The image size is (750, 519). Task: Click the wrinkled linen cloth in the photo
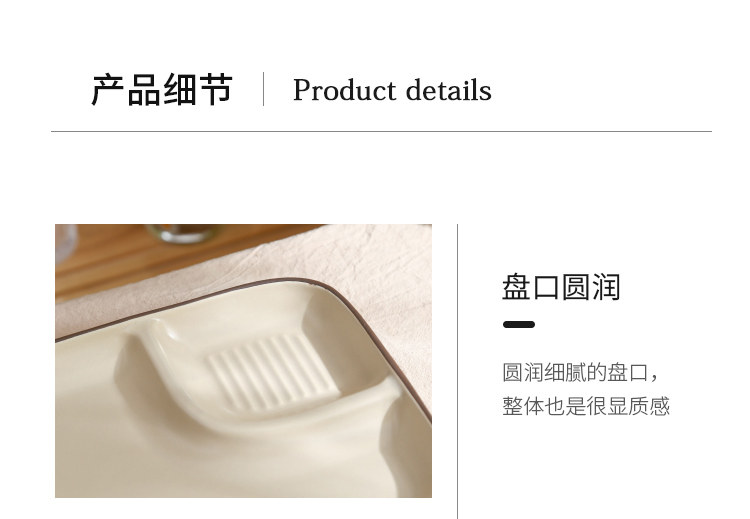pyautogui.click(x=378, y=268)
